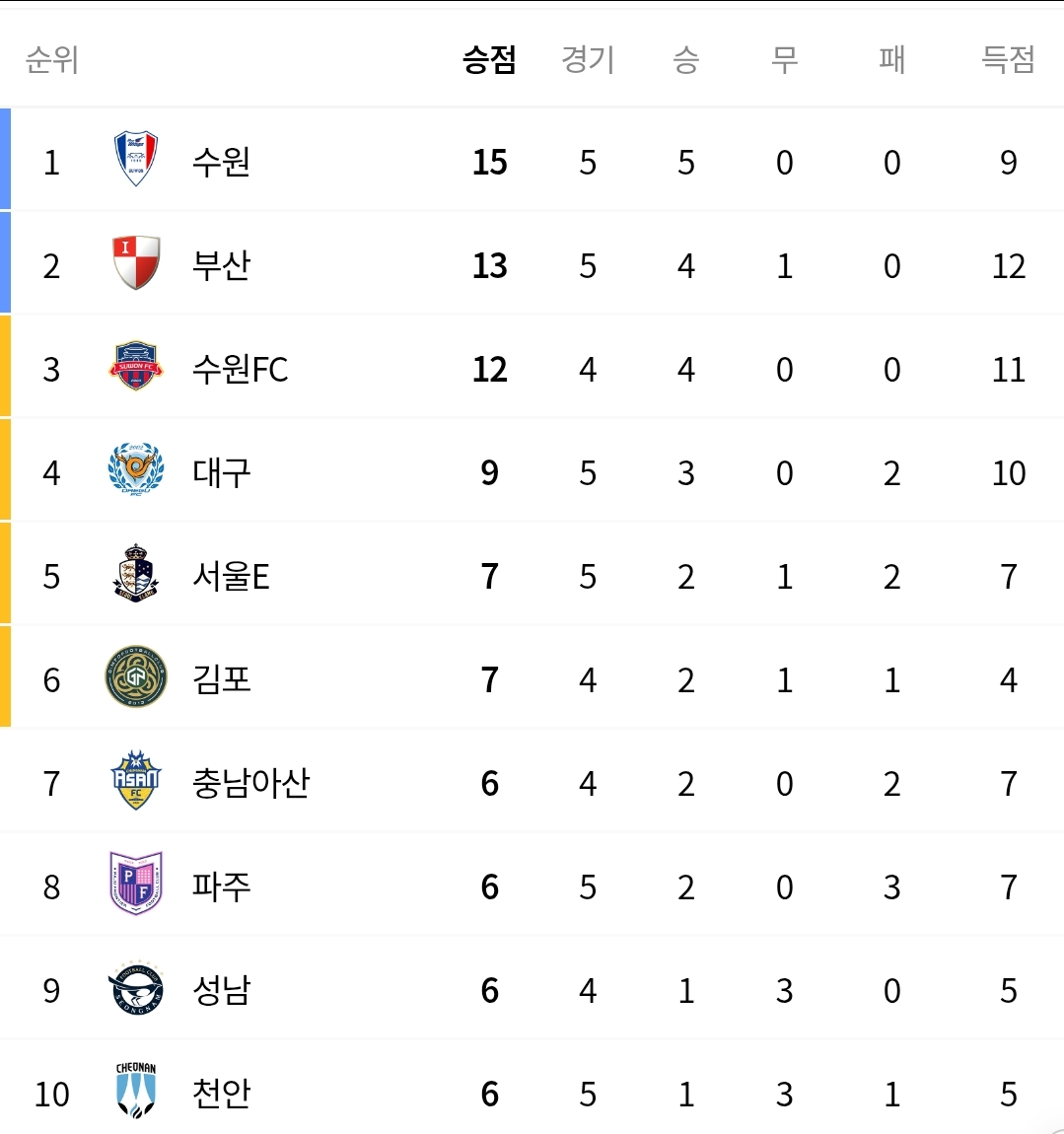The height and width of the screenshot is (1134, 1064).
Task: Click the 순위 header label
Action: click(51, 60)
